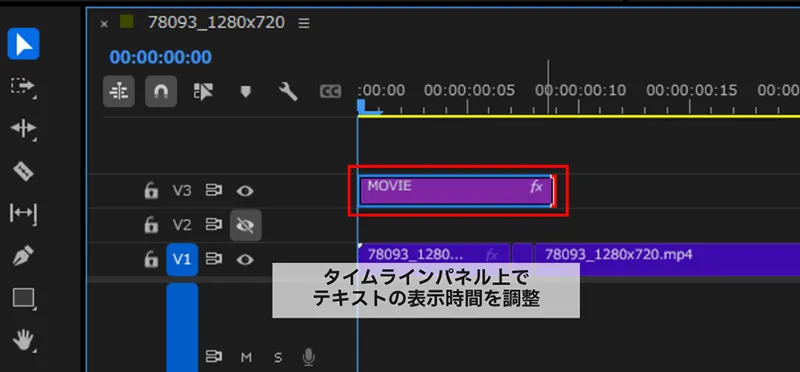Viewport: 800px width, 372px height.
Task: Select the 78093_1280x720 sequence tab
Action: (216, 22)
